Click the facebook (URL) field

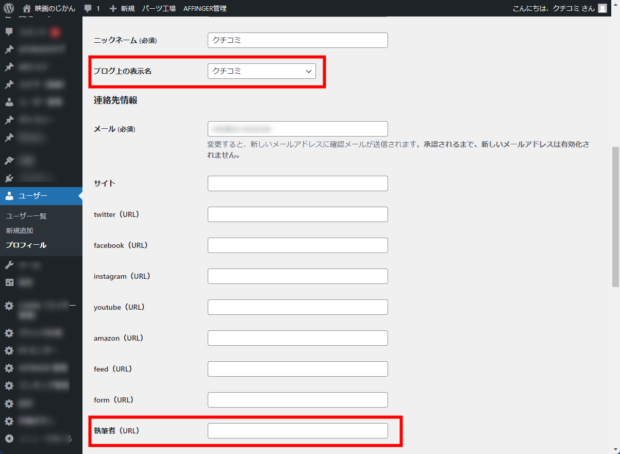[x=297, y=245]
